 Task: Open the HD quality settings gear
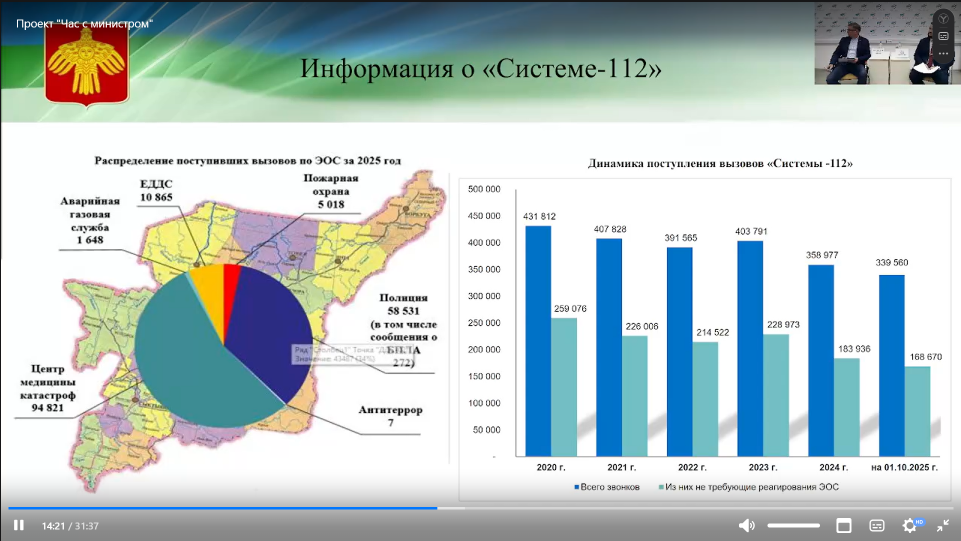(x=911, y=525)
